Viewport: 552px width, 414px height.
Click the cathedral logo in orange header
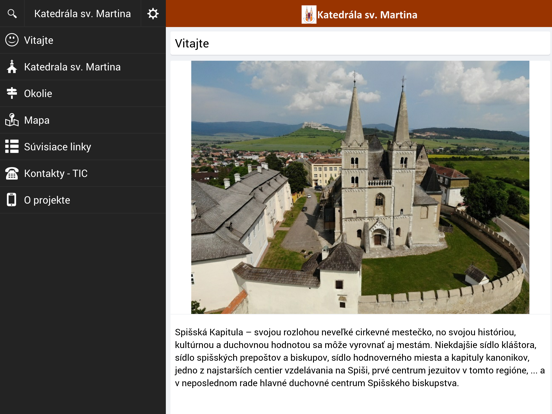[x=309, y=14]
